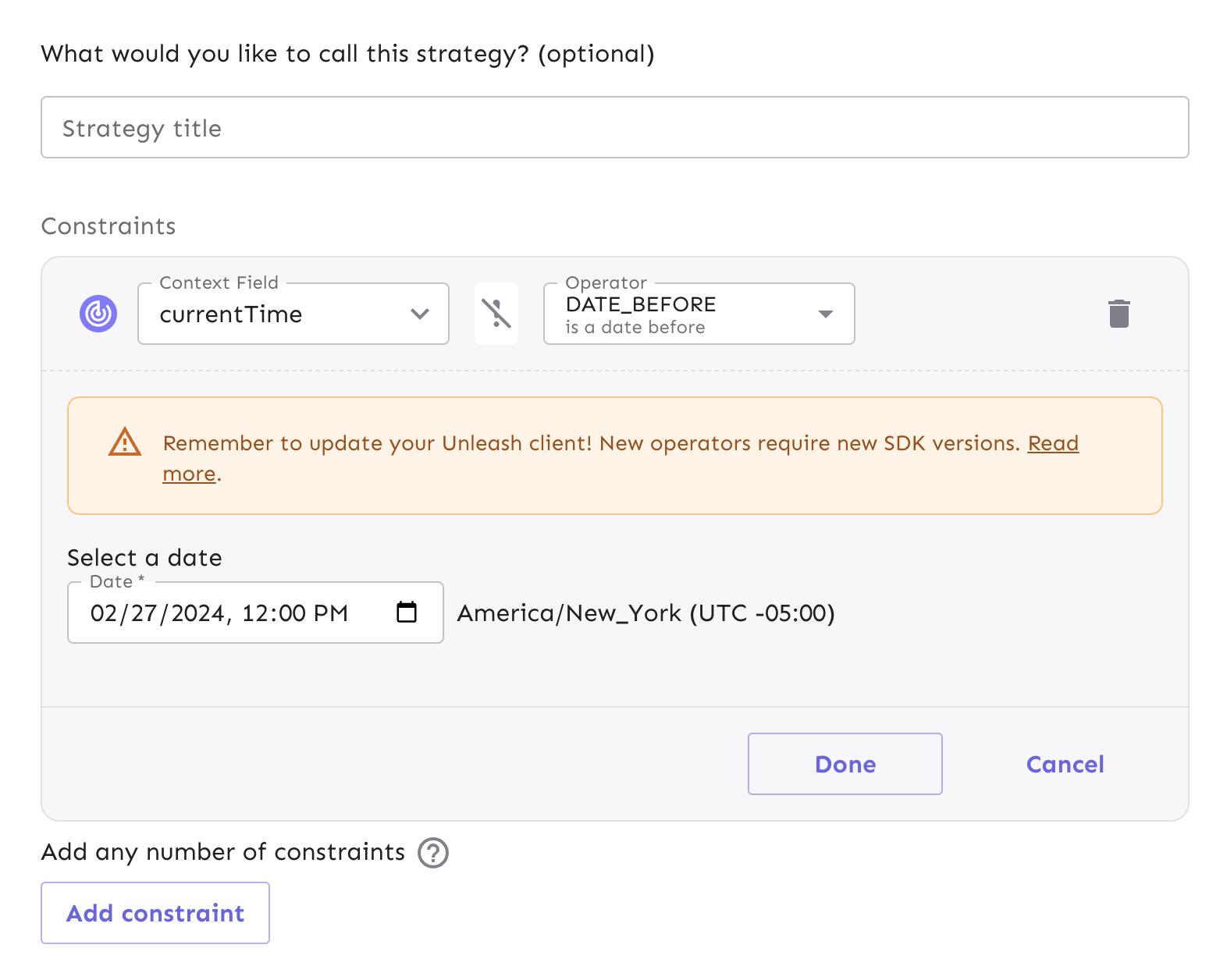Toggle the negate constraint operator button
The width and height of the screenshot is (1227, 980).
tap(496, 314)
